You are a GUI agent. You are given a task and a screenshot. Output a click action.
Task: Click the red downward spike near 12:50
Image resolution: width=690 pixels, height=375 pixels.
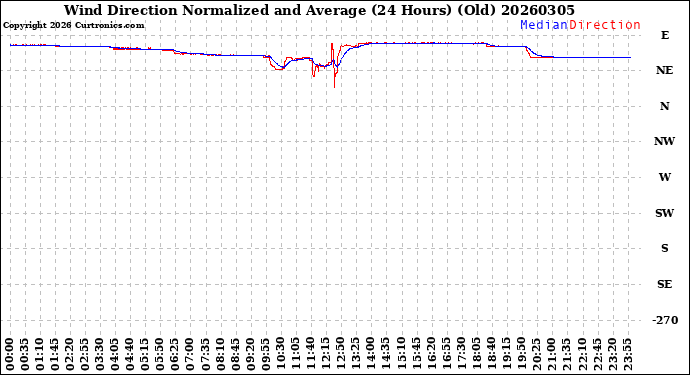coord(334,77)
